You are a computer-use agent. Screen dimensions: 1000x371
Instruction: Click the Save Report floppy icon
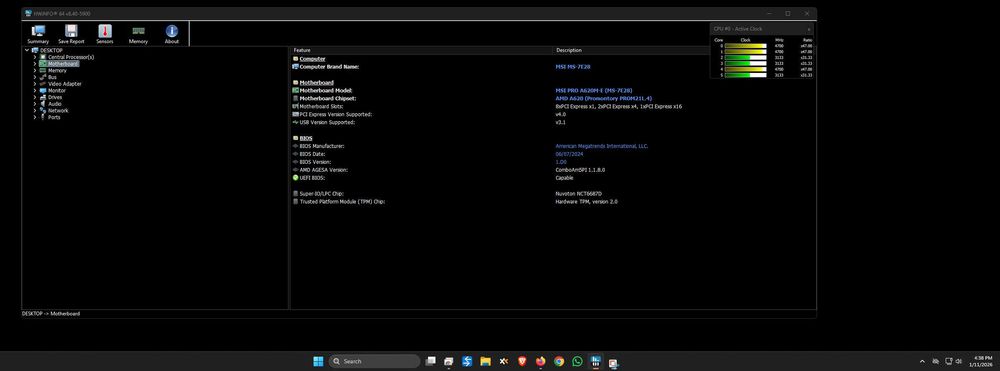tap(71, 31)
